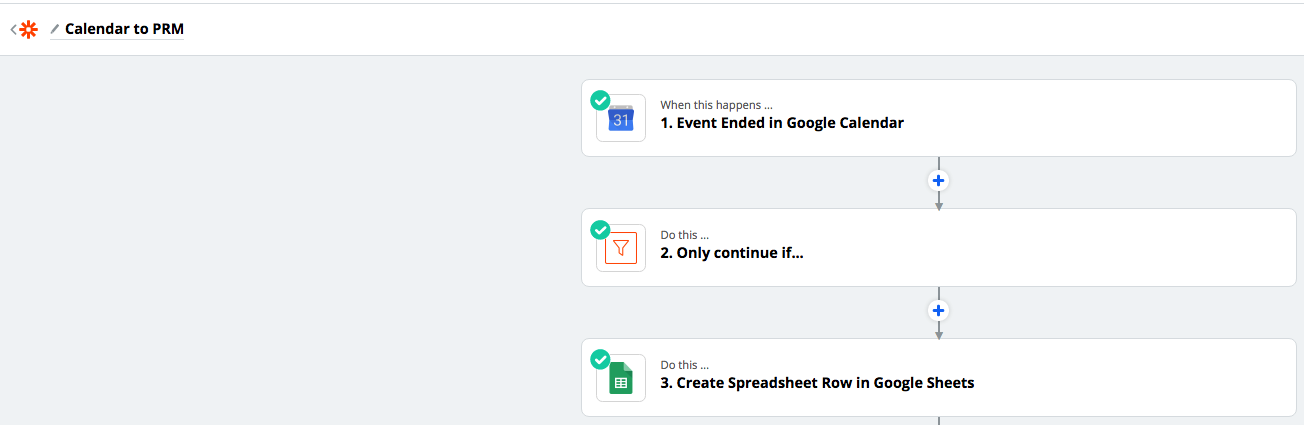Select the connector arrow below step 1
This screenshot has height=425, width=1304.
(x=938, y=201)
